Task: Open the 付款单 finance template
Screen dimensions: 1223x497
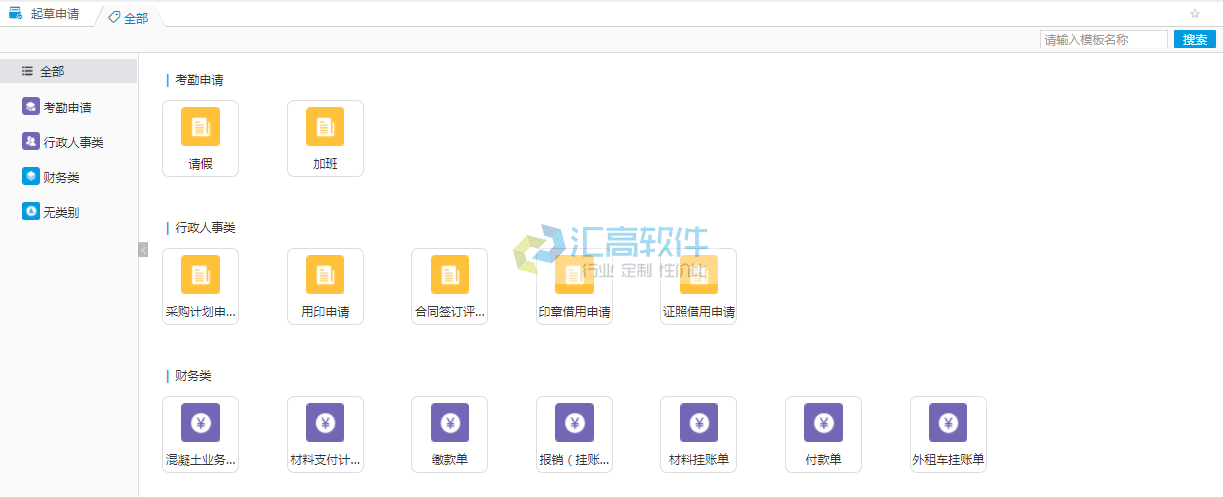Action: pyautogui.click(x=823, y=434)
